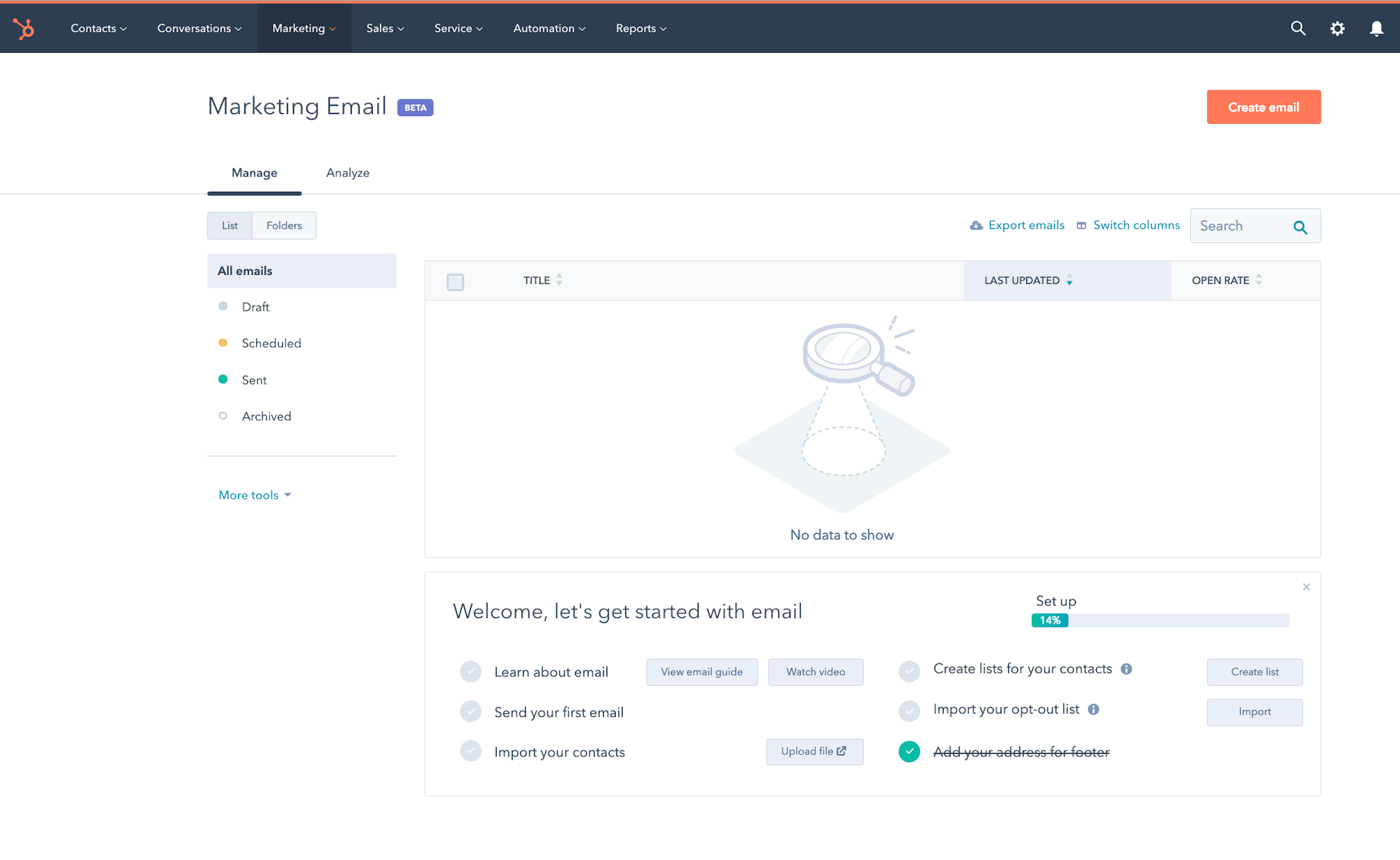The height and width of the screenshot is (860, 1400).
Task: Expand the More tools dropdown
Action: click(254, 495)
